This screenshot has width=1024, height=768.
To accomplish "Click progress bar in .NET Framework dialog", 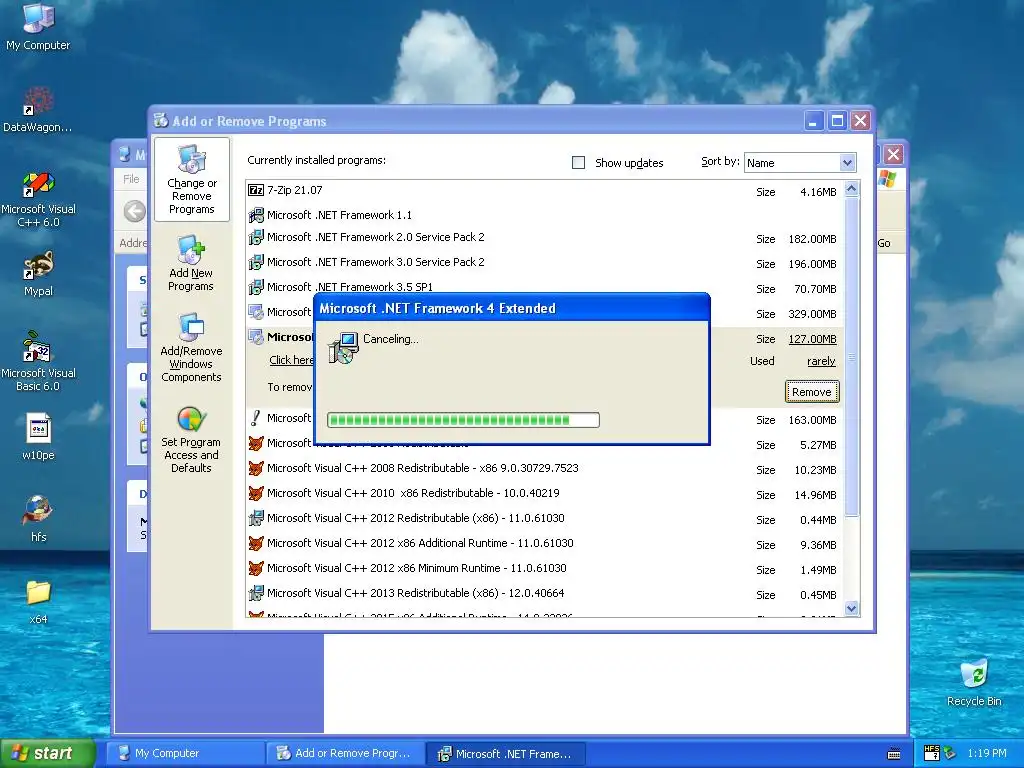I will pyautogui.click(x=463, y=420).
